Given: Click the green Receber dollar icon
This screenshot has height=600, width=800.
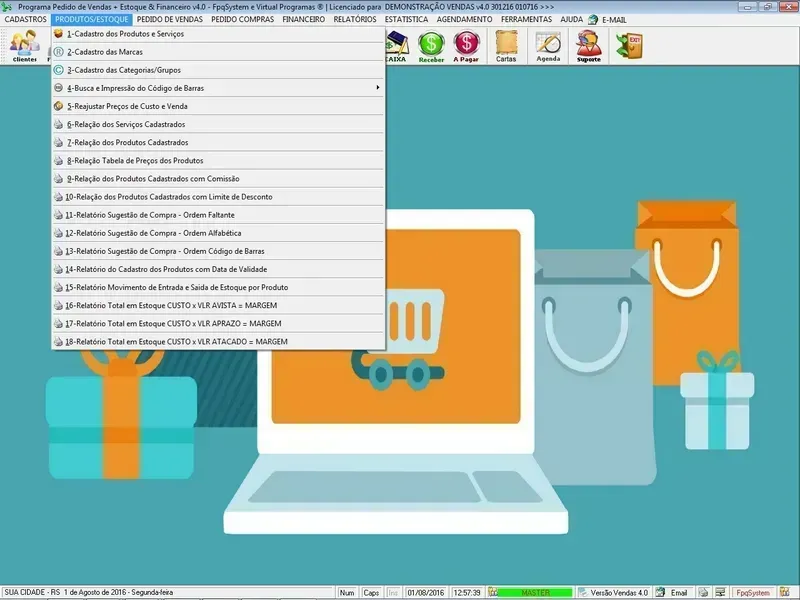Looking at the screenshot, I should pos(431,45).
